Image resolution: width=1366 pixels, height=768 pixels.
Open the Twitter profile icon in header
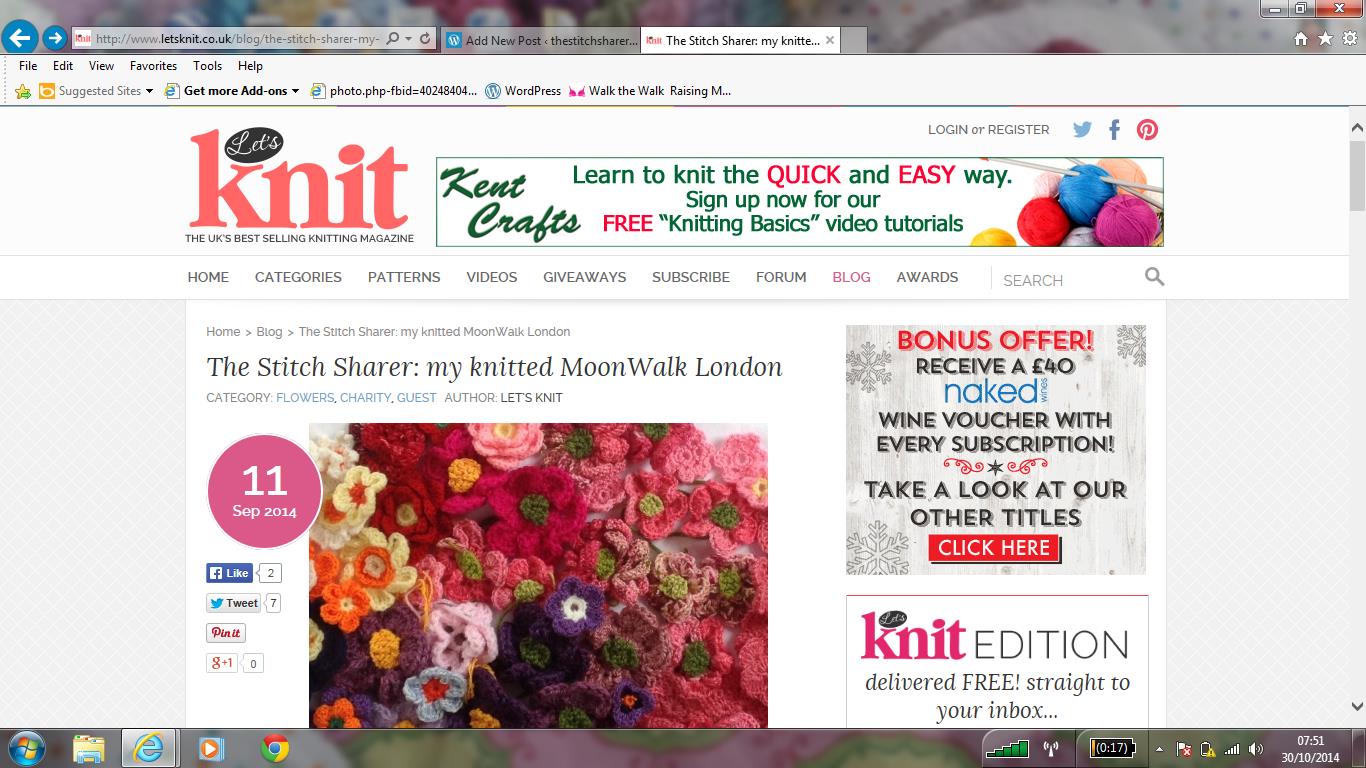click(x=1082, y=129)
